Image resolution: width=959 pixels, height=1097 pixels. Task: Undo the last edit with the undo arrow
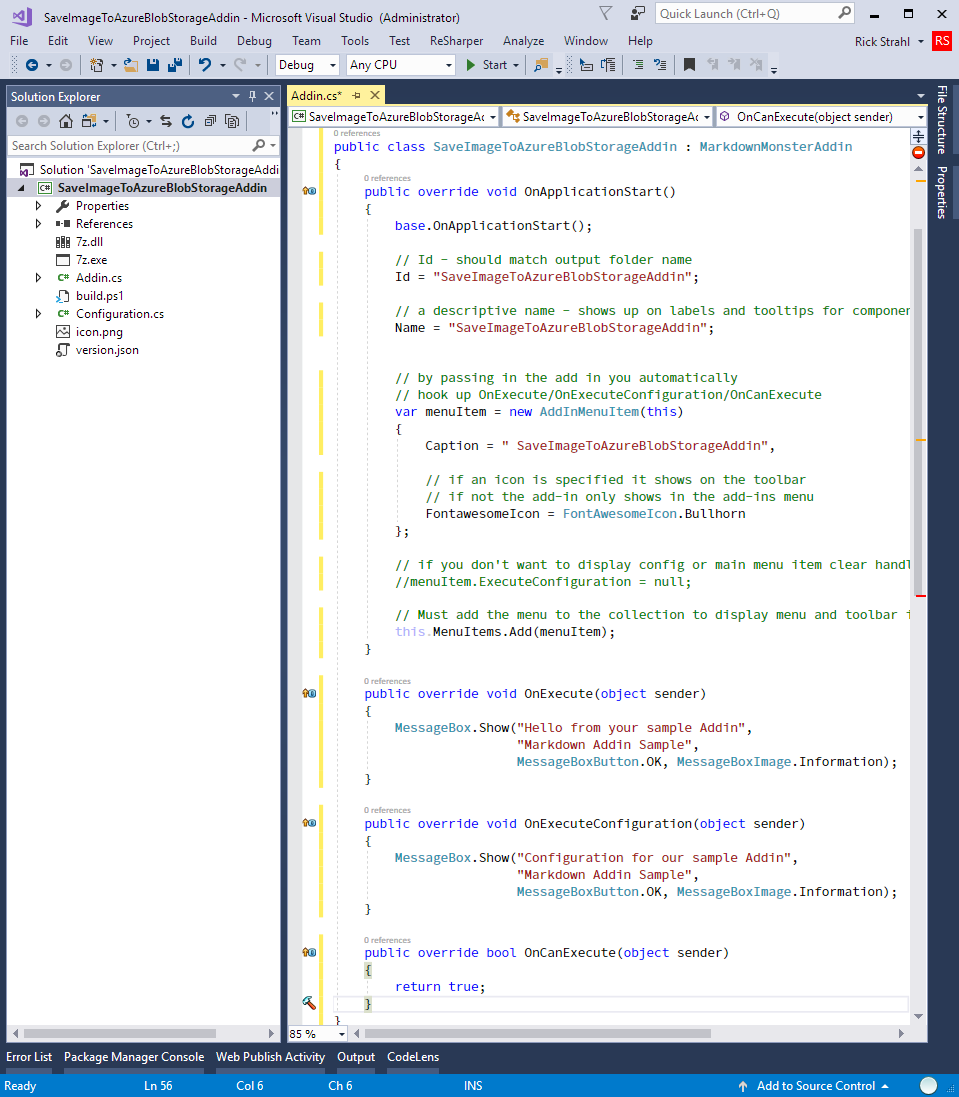[x=204, y=65]
